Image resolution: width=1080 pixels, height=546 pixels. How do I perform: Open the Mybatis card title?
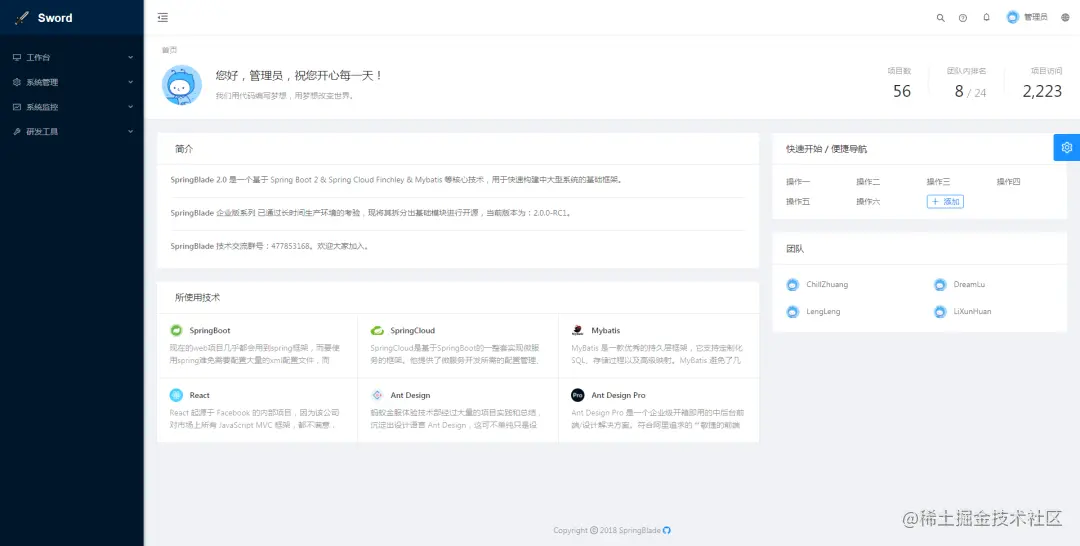click(x=606, y=330)
